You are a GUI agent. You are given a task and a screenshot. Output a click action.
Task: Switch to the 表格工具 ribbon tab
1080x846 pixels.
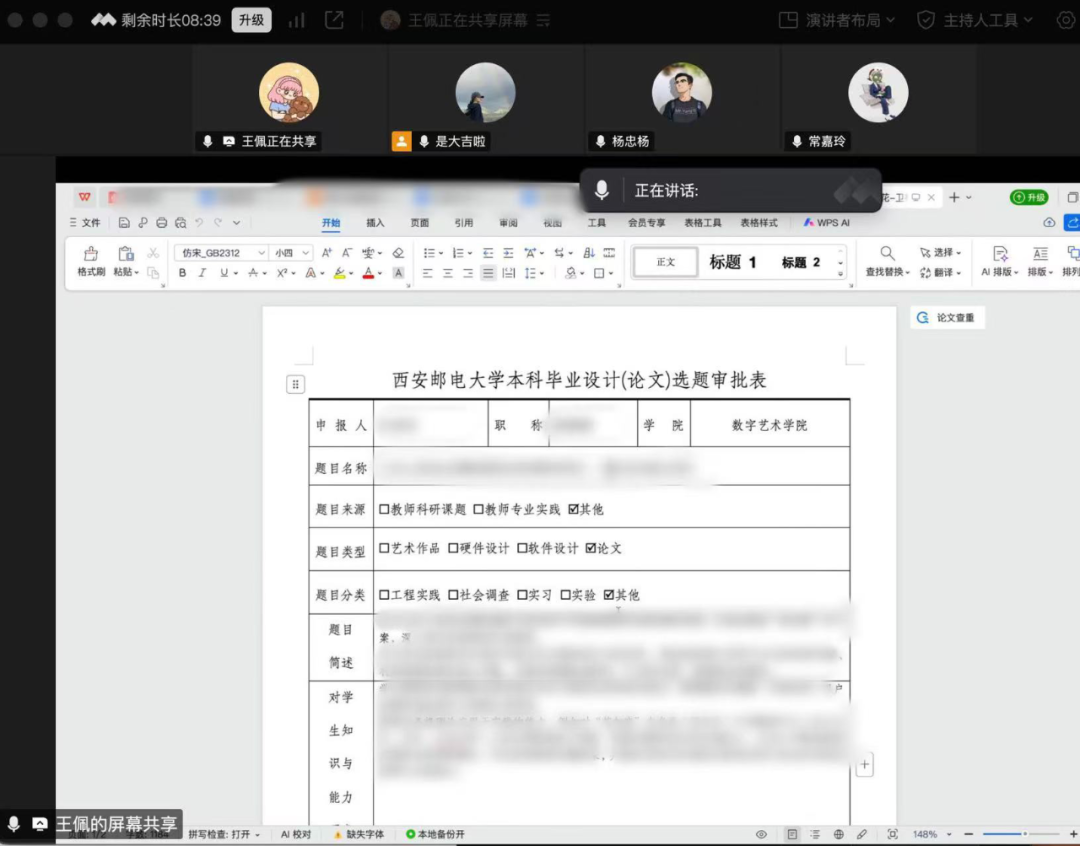coord(703,223)
